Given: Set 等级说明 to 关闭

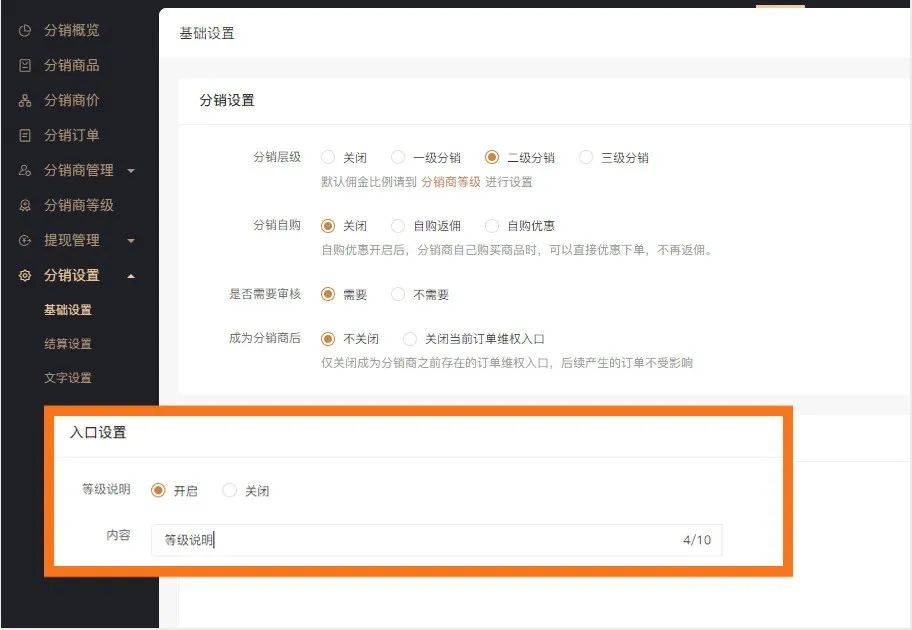Looking at the screenshot, I should click(230, 490).
